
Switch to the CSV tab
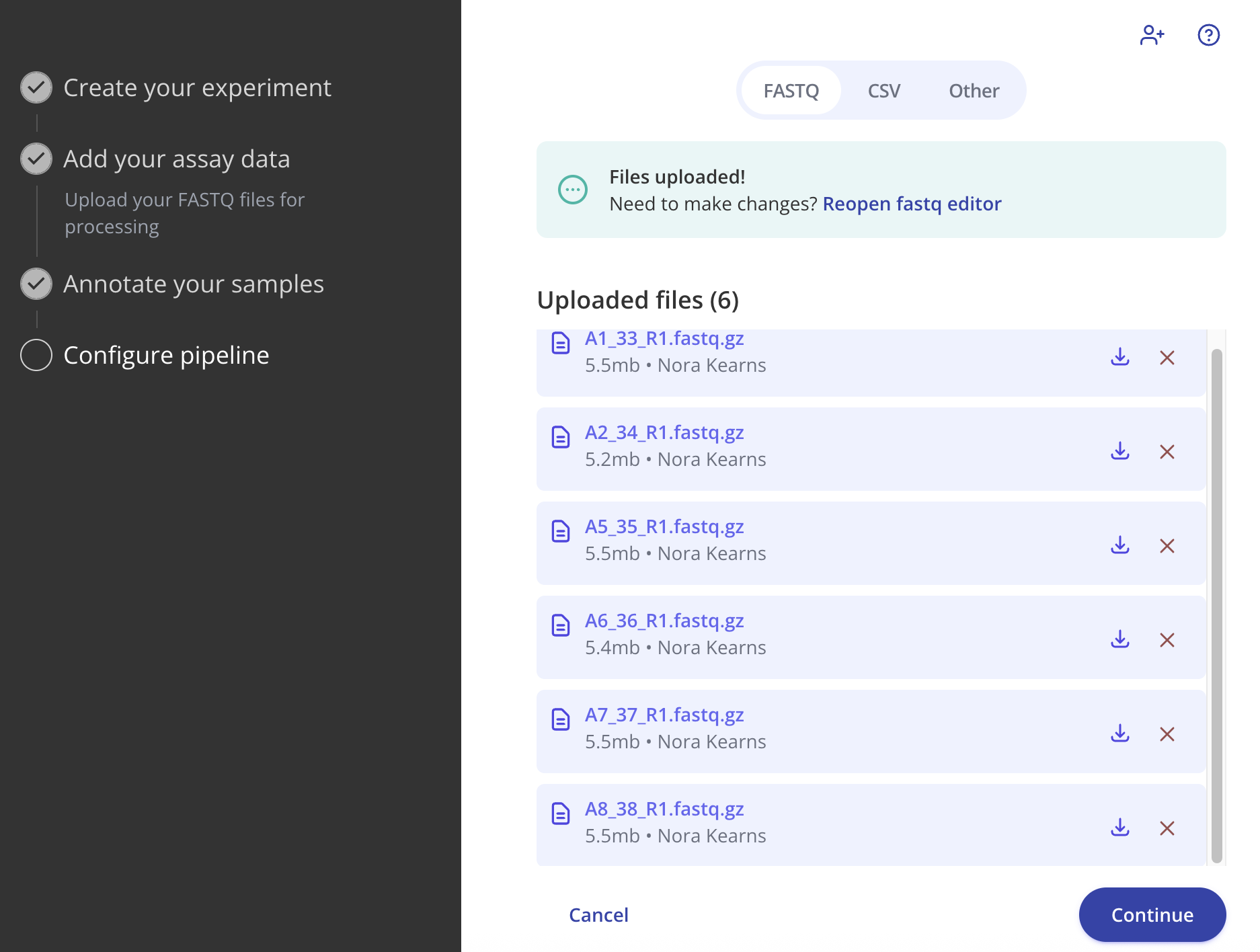[x=883, y=91]
